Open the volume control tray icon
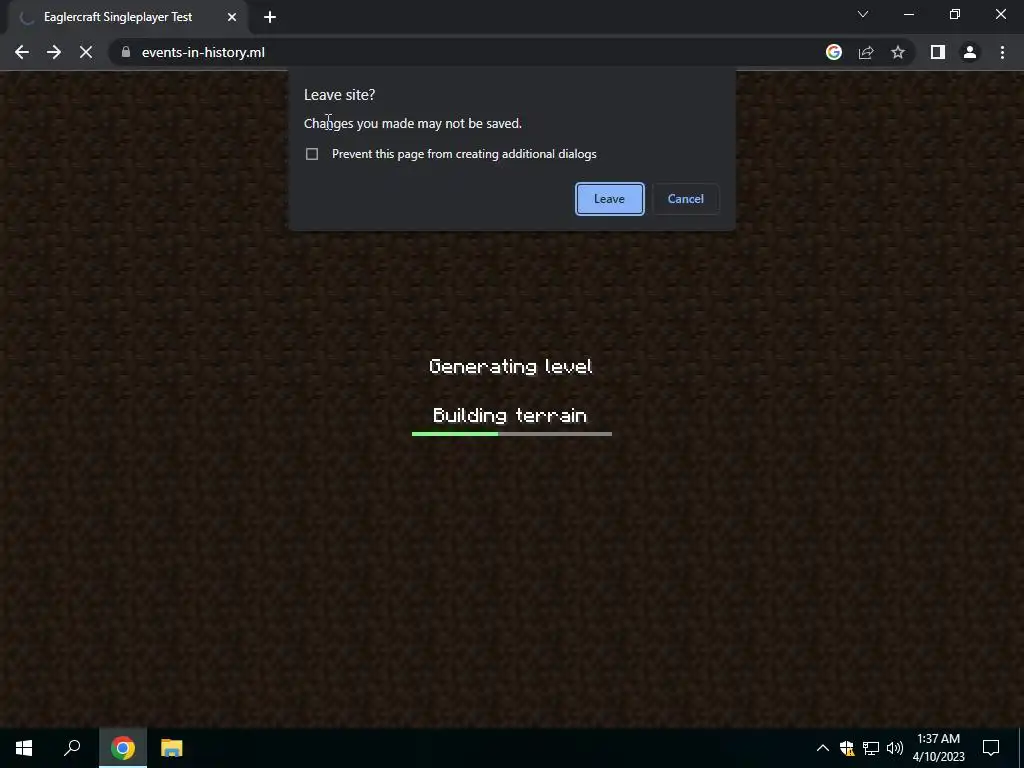The image size is (1024, 768). click(x=895, y=748)
